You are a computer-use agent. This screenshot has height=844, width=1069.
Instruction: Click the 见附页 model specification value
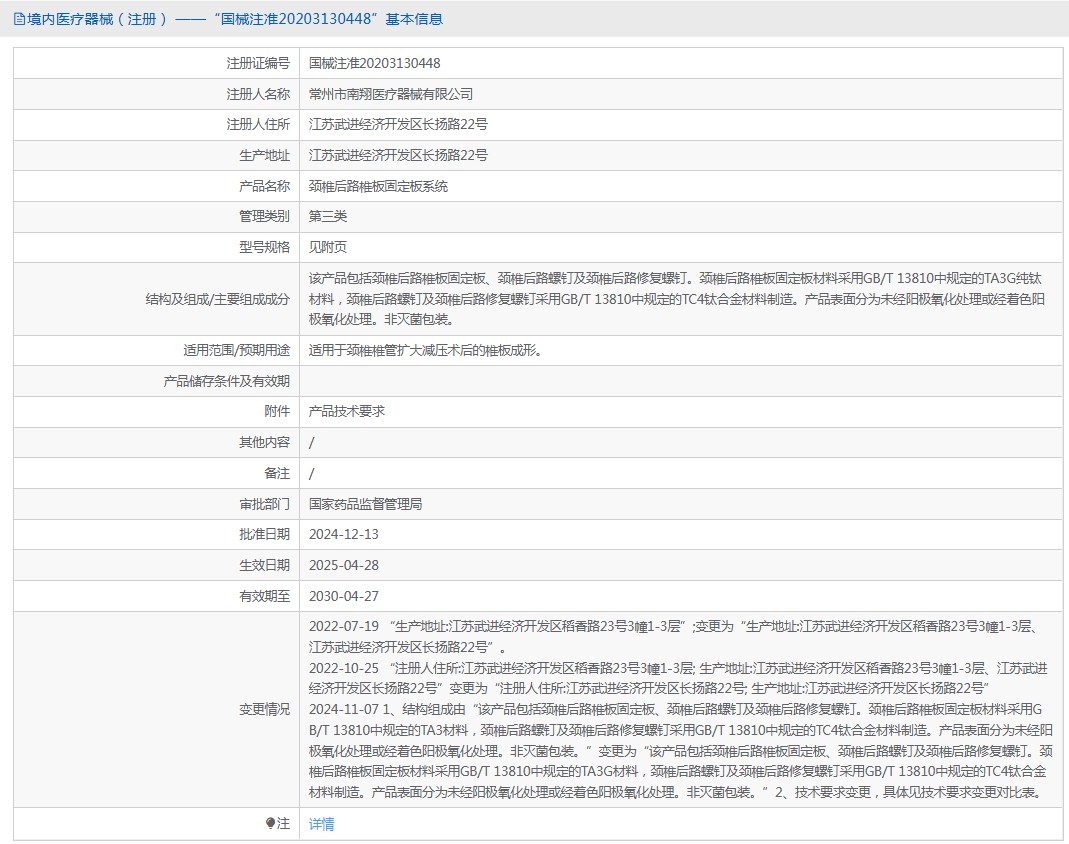tap(328, 247)
